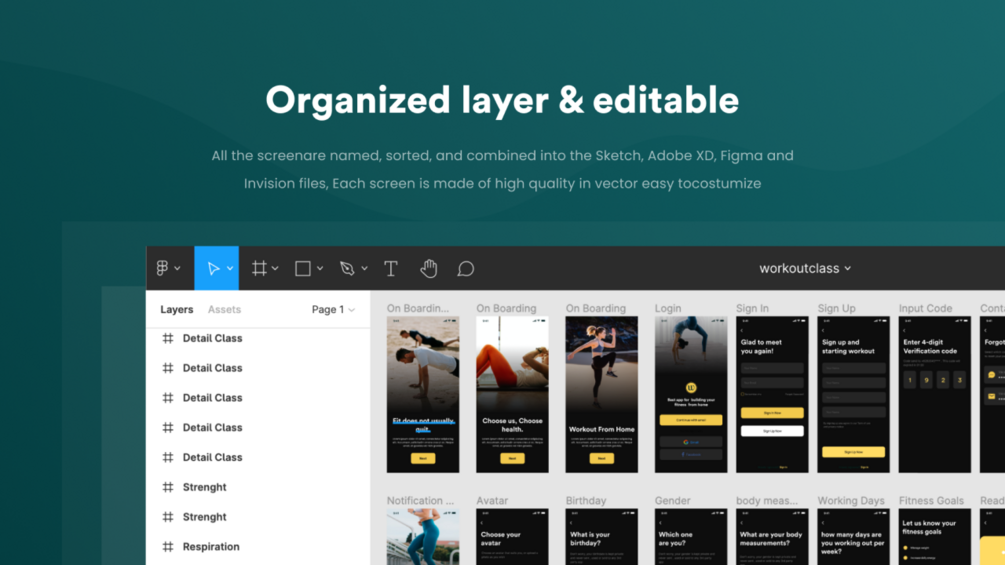
Task: Select the Text tool
Action: [390, 268]
